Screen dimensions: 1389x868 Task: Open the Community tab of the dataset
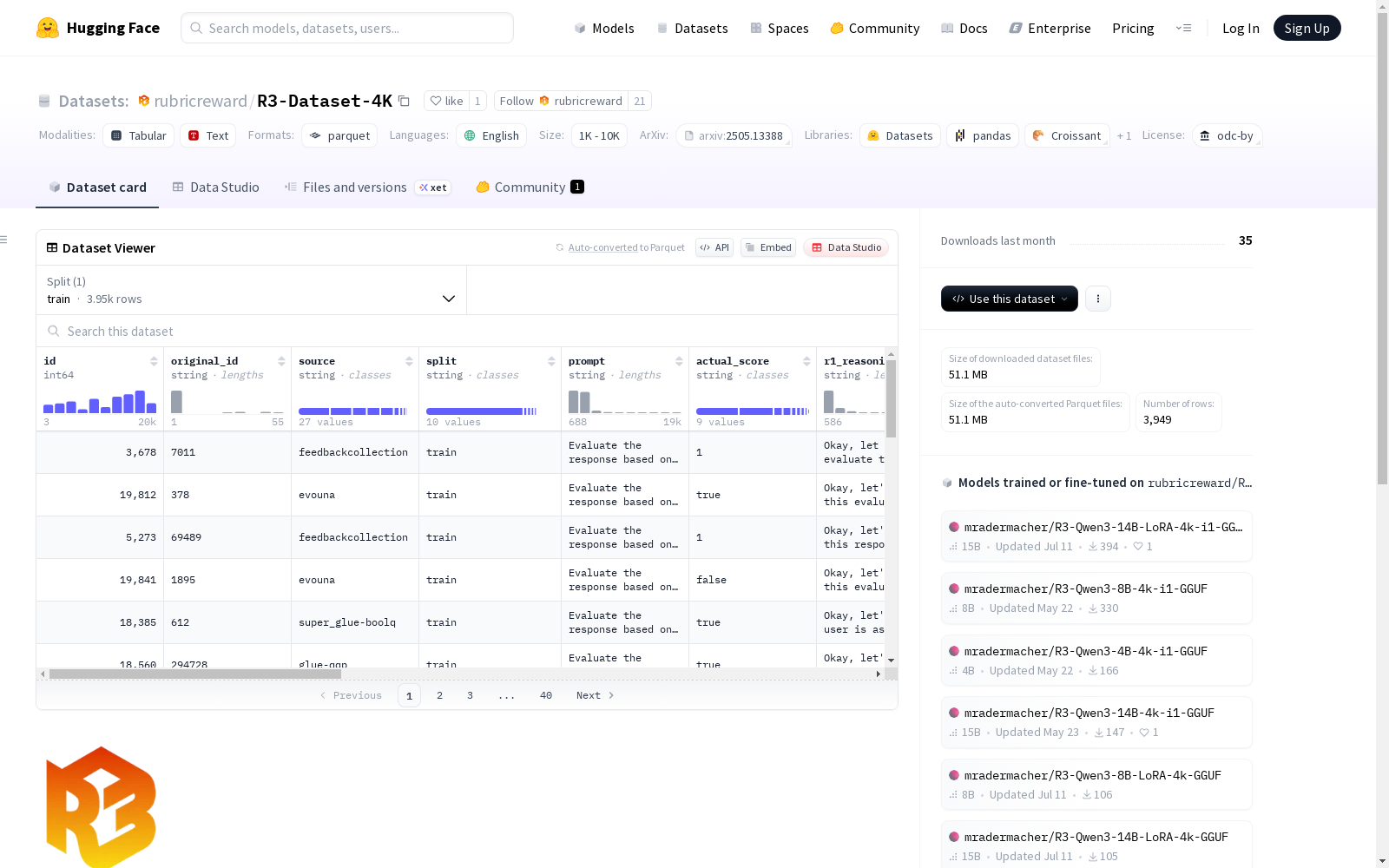(x=530, y=187)
